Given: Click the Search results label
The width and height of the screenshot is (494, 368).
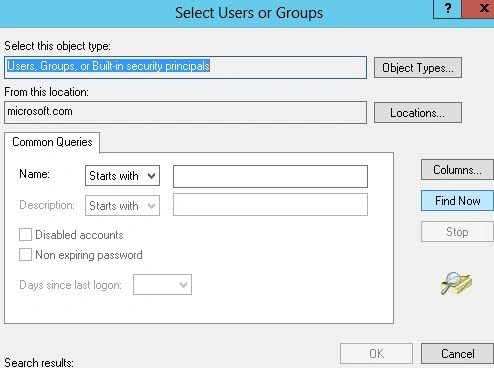Looking at the screenshot, I should click(39, 362).
